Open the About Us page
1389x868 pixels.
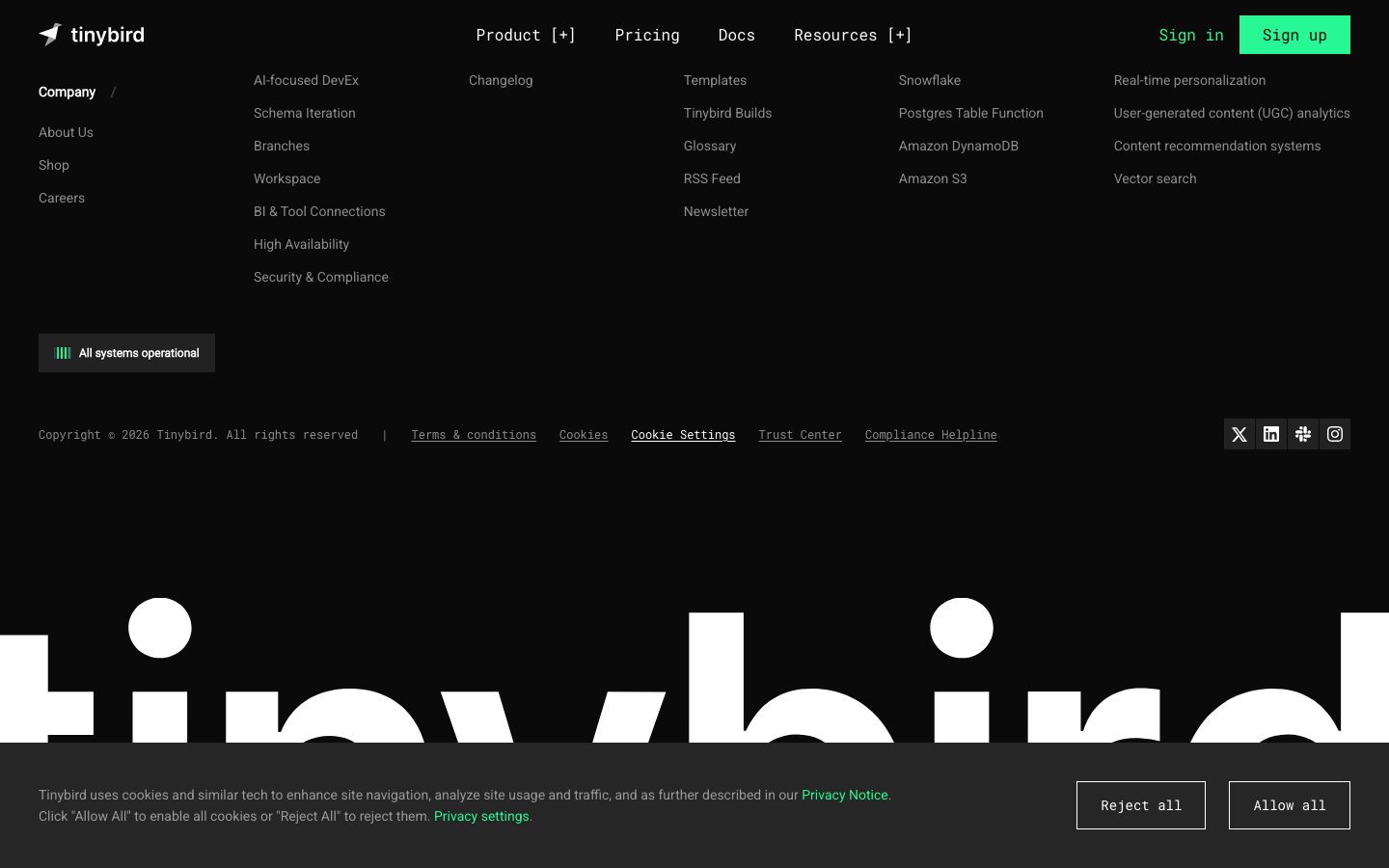pos(66,132)
